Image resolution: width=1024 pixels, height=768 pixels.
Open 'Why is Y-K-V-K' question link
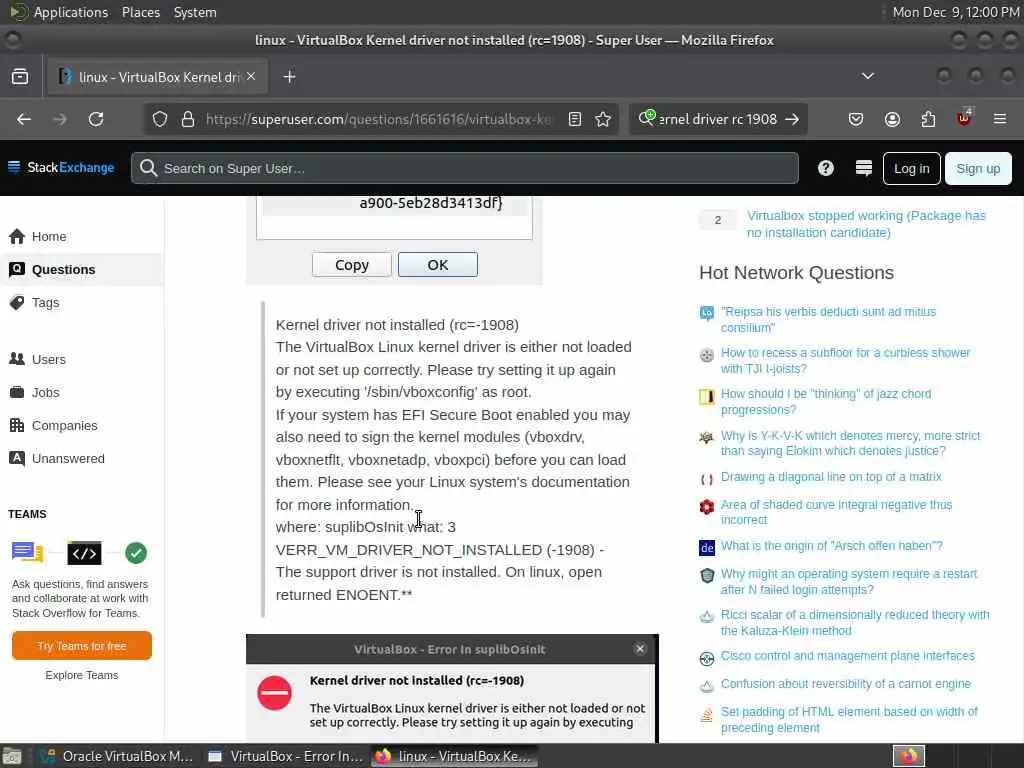(x=850, y=443)
